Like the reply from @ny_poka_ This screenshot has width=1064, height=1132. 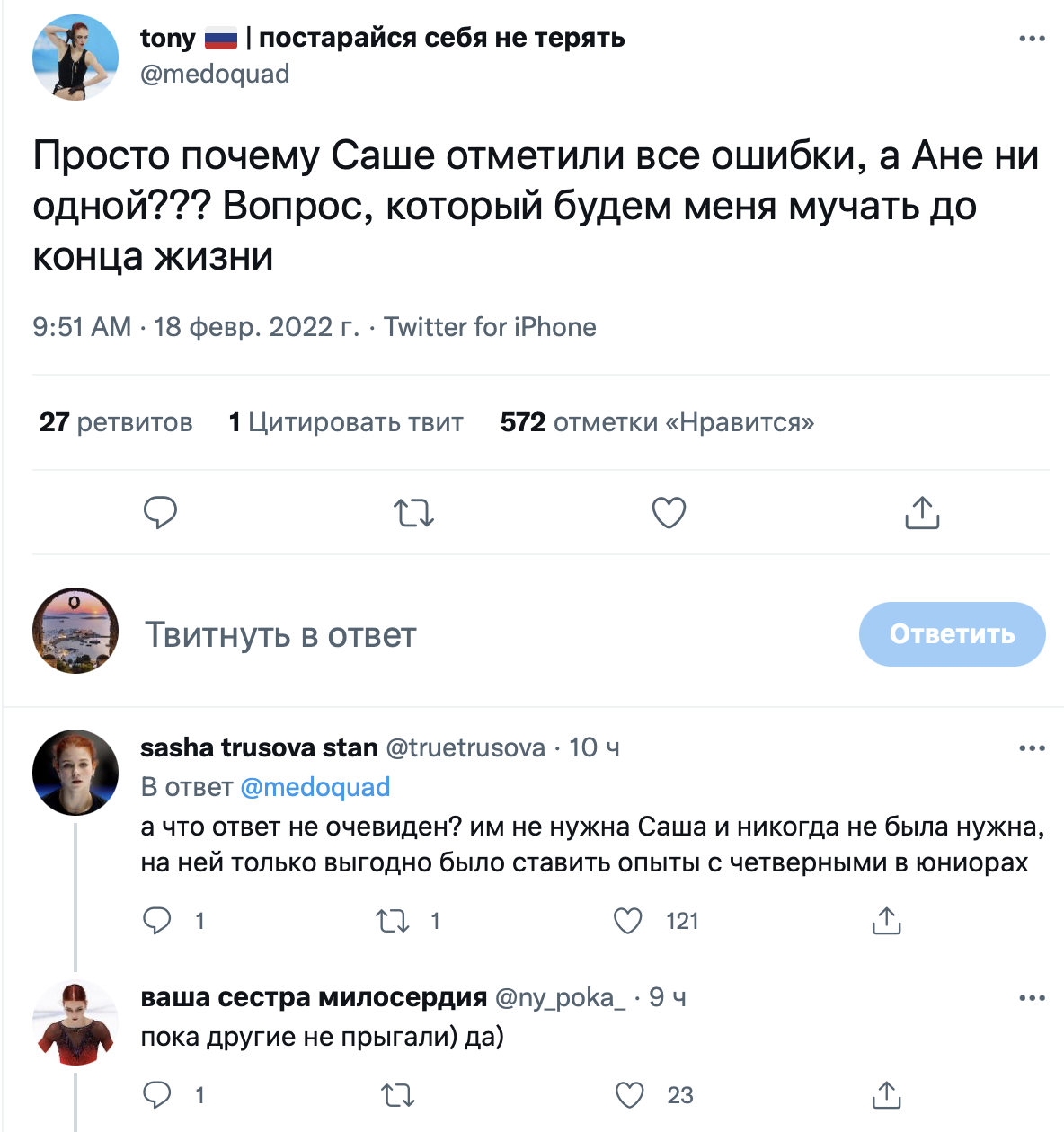630,1095
